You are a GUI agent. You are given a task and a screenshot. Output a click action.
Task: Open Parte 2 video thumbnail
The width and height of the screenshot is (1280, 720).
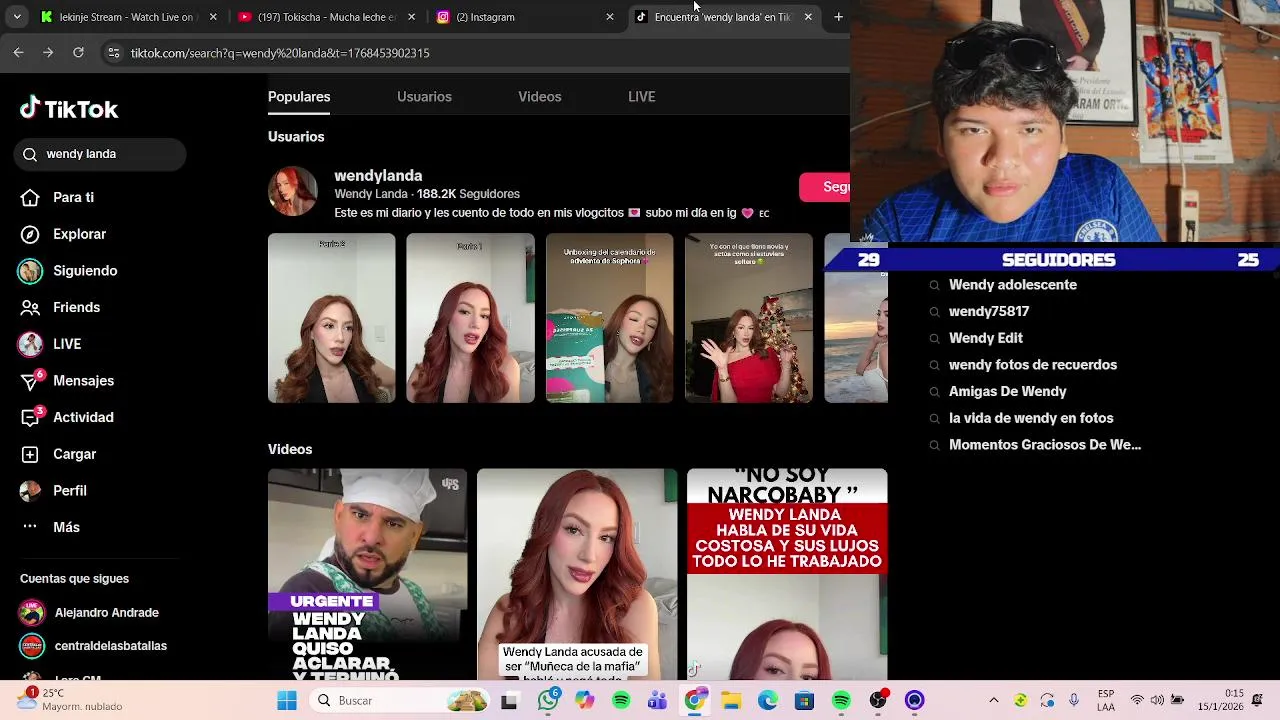point(332,318)
